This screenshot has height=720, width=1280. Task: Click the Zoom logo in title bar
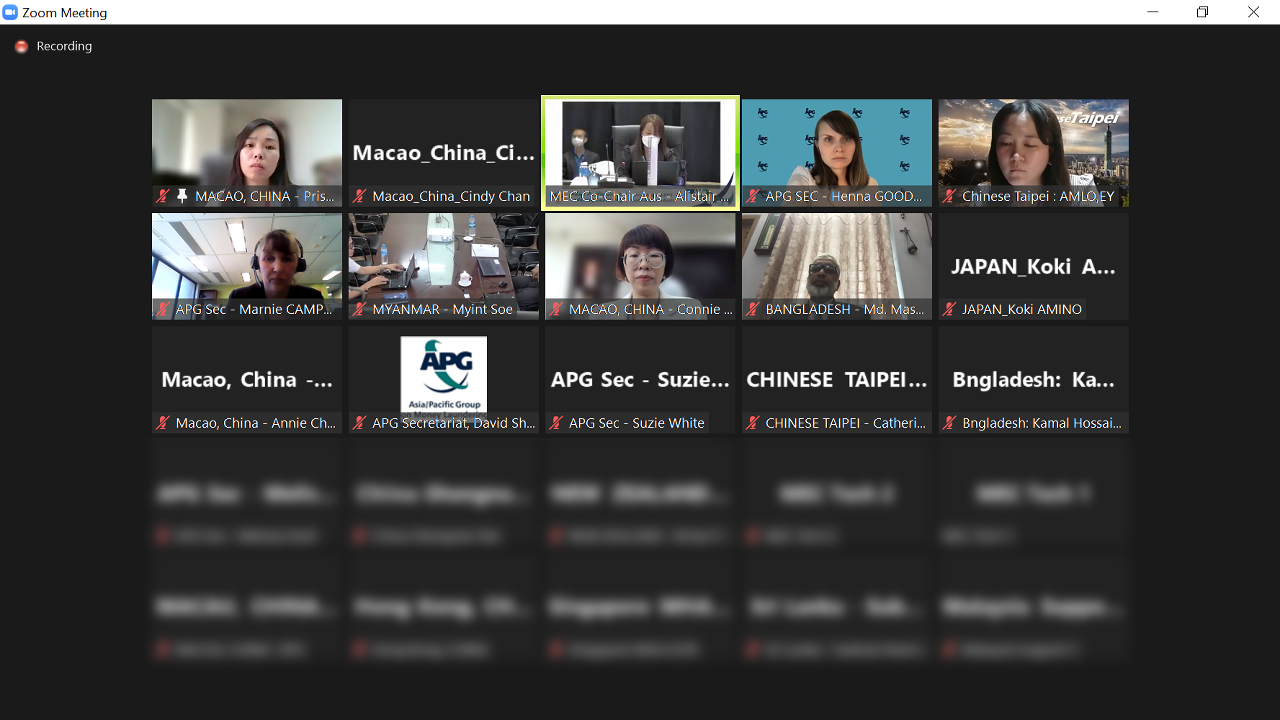[x=11, y=12]
